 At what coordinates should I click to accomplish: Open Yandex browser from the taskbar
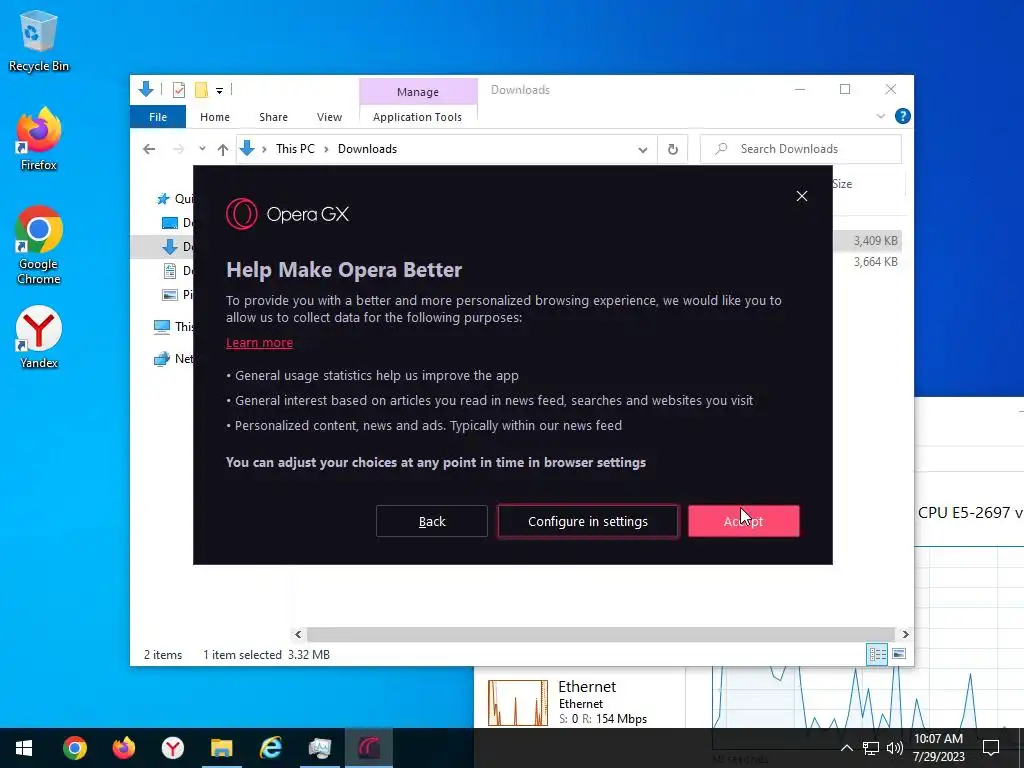coord(172,748)
